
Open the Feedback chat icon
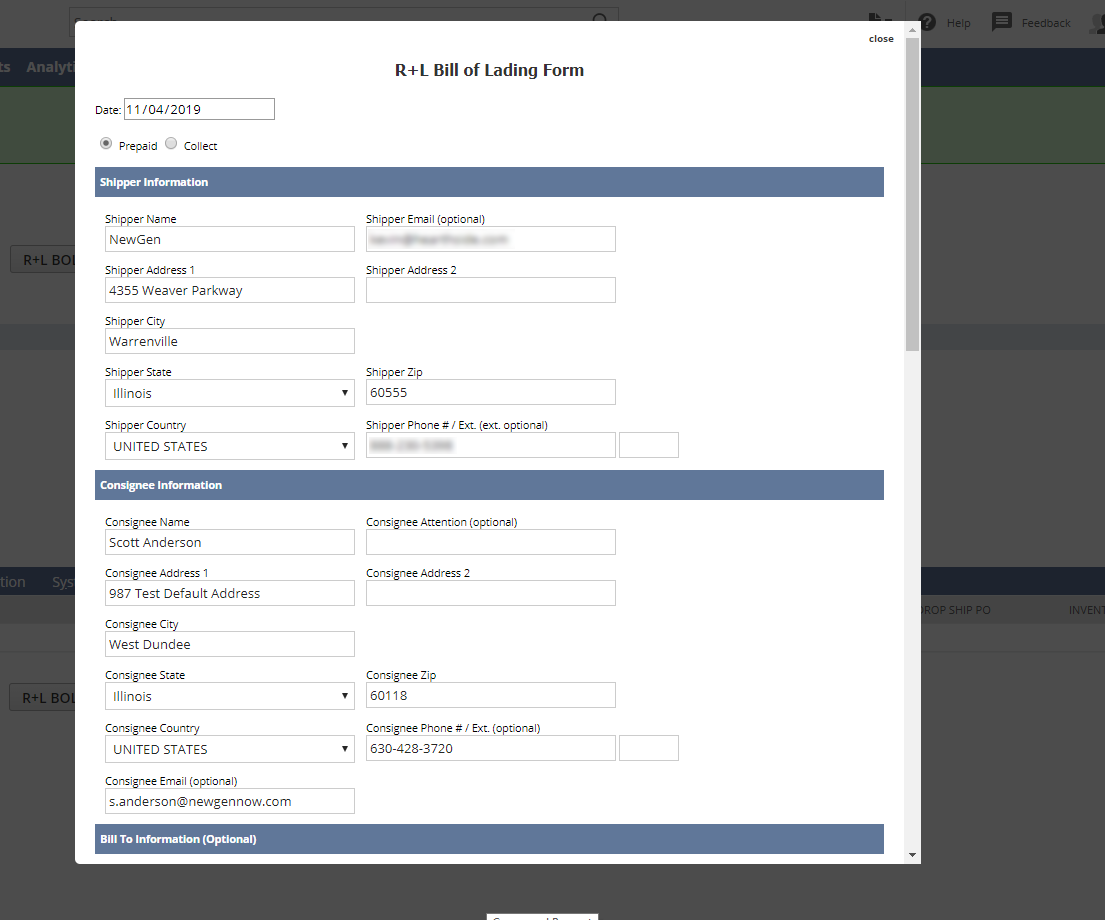(x=1002, y=22)
